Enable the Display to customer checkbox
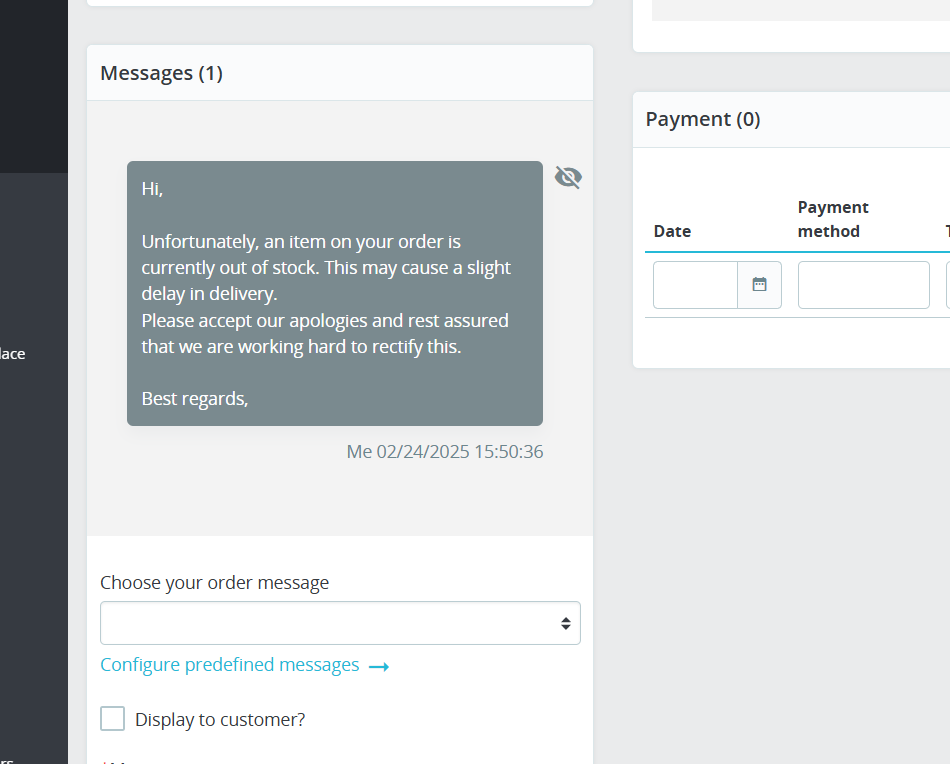Viewport: 950px width, 764px height. tap(113, 719)
